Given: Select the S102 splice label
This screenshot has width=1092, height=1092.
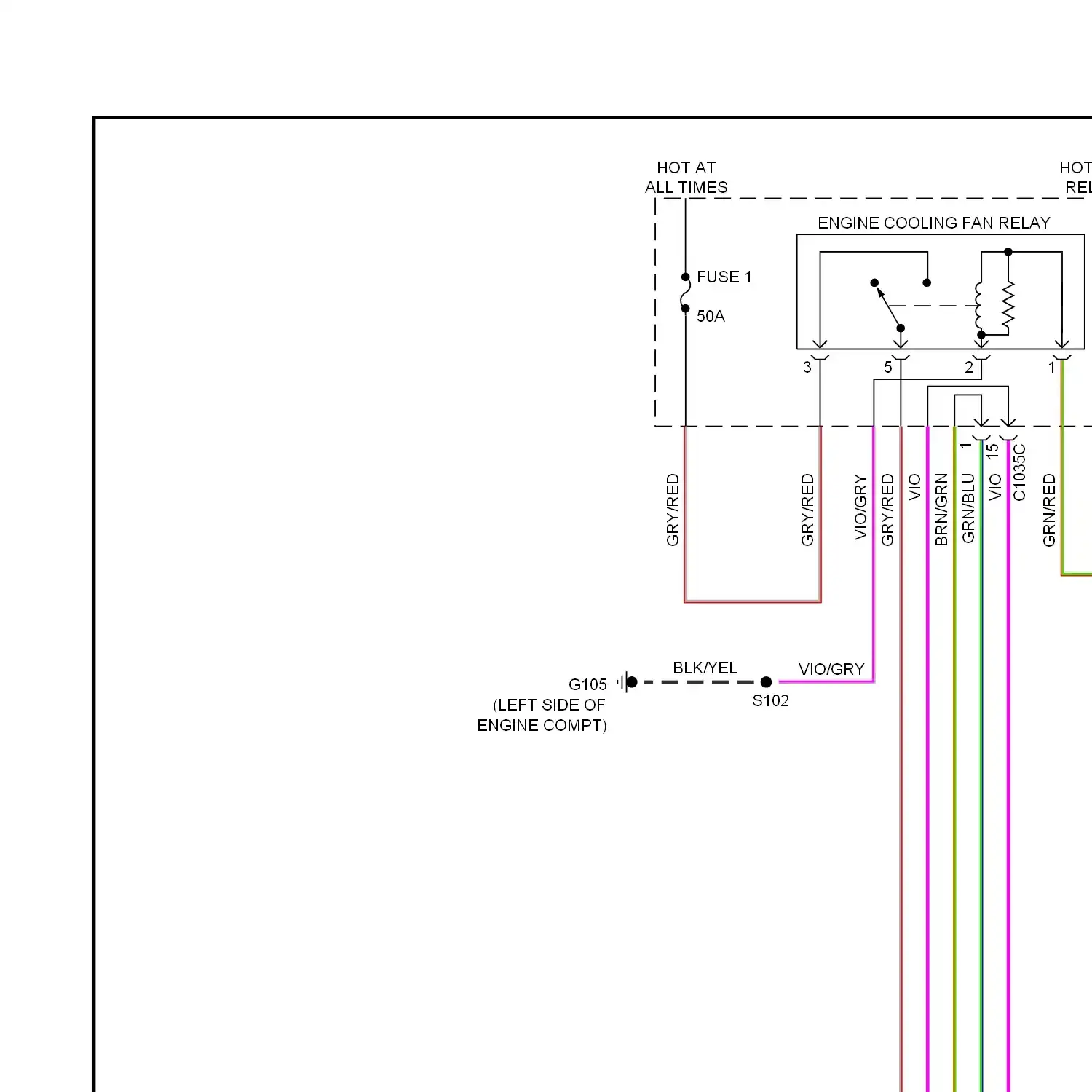Looking at the screenshot, I should (x=771, y=700).
